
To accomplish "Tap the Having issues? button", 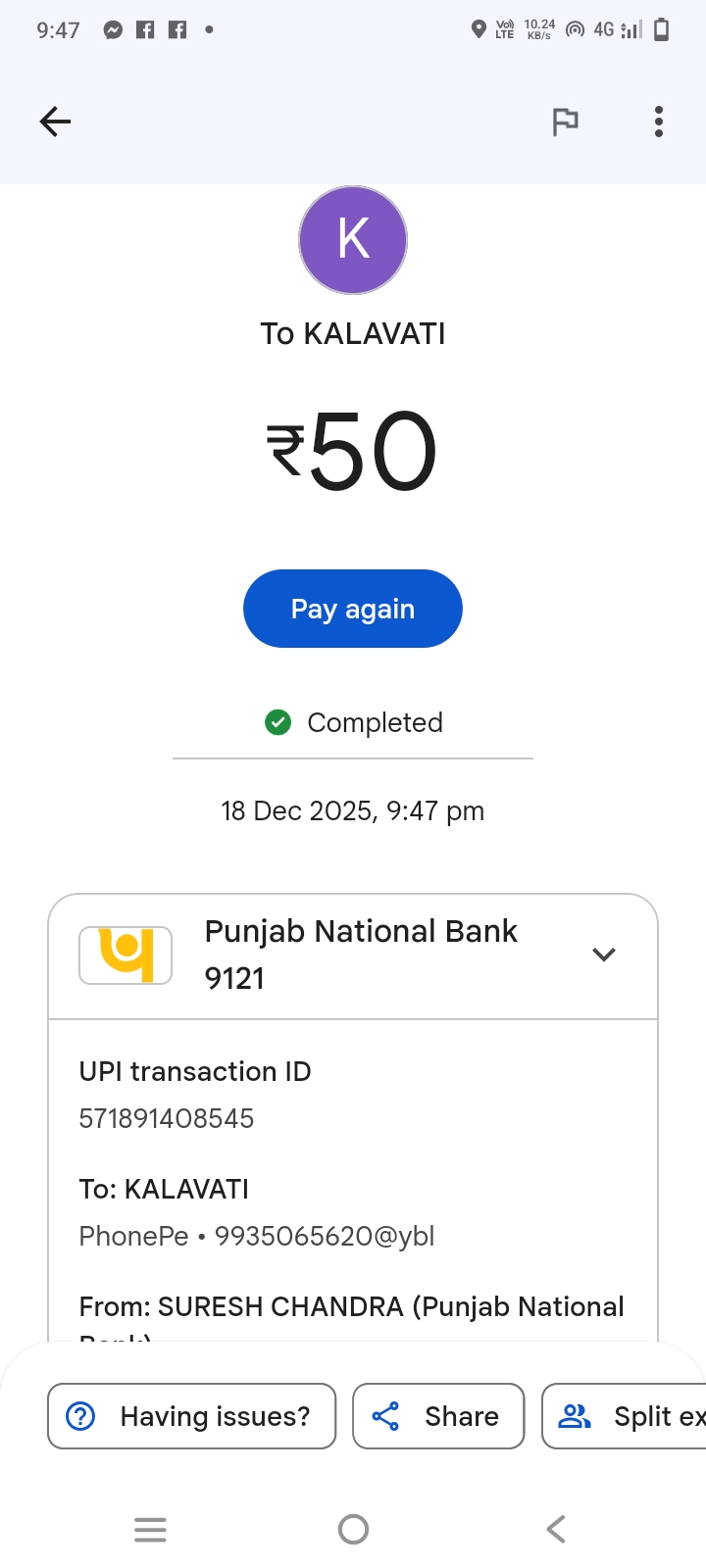I will (x=192, y=1416).
